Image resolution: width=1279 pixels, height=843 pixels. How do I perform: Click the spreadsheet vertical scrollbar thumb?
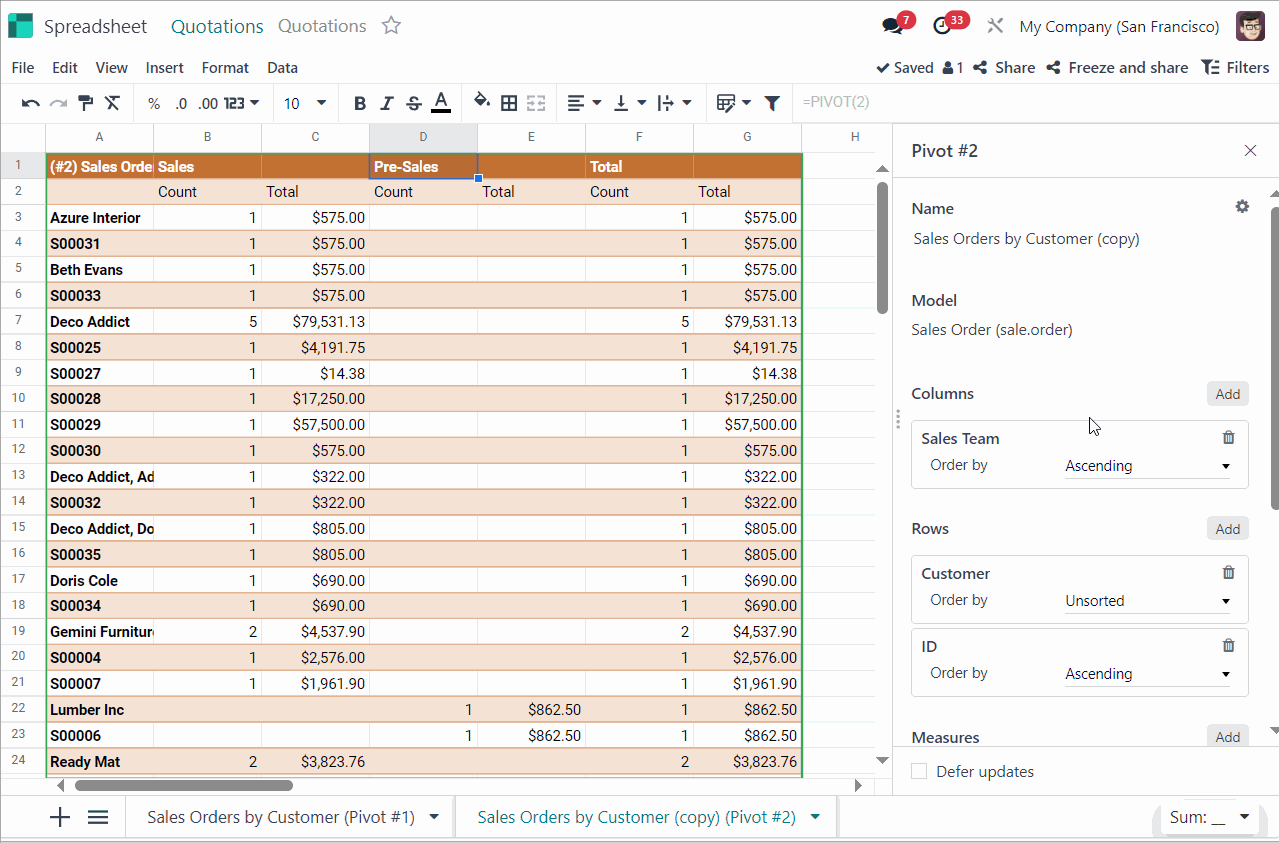882,248
